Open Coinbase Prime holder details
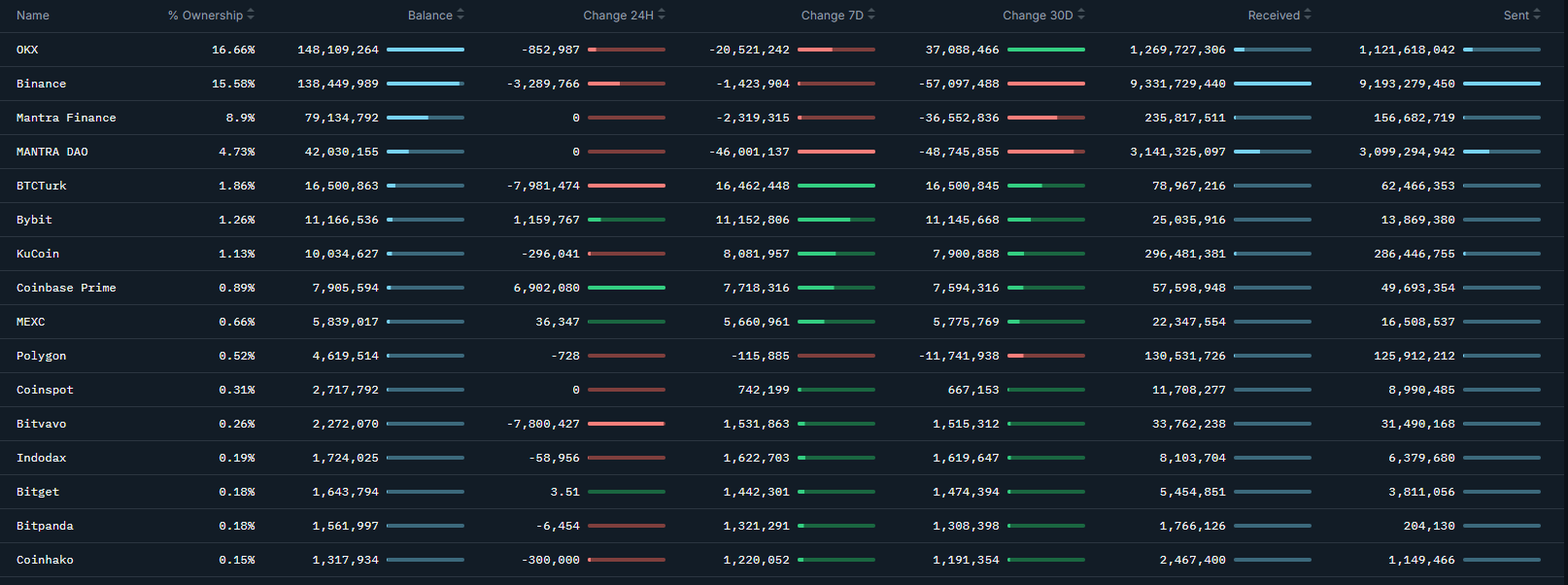Viewport: 1568px width, 585px height. click(x=66, y=288)
